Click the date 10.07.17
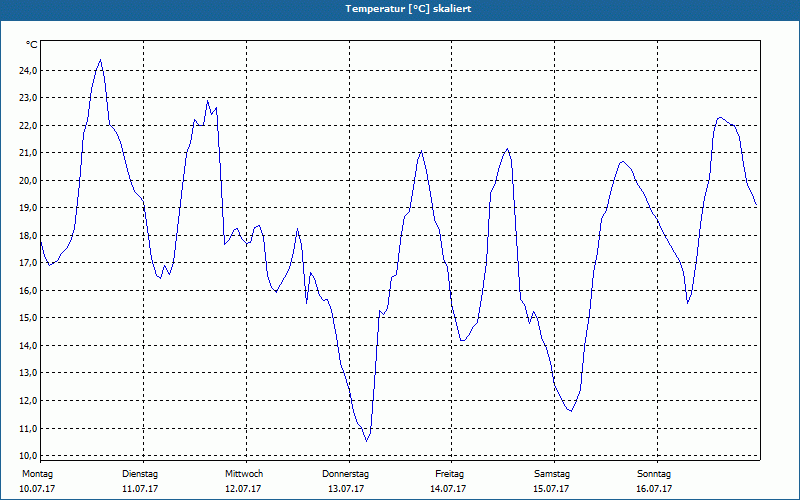Screen dimensions: 800x500 37,489
